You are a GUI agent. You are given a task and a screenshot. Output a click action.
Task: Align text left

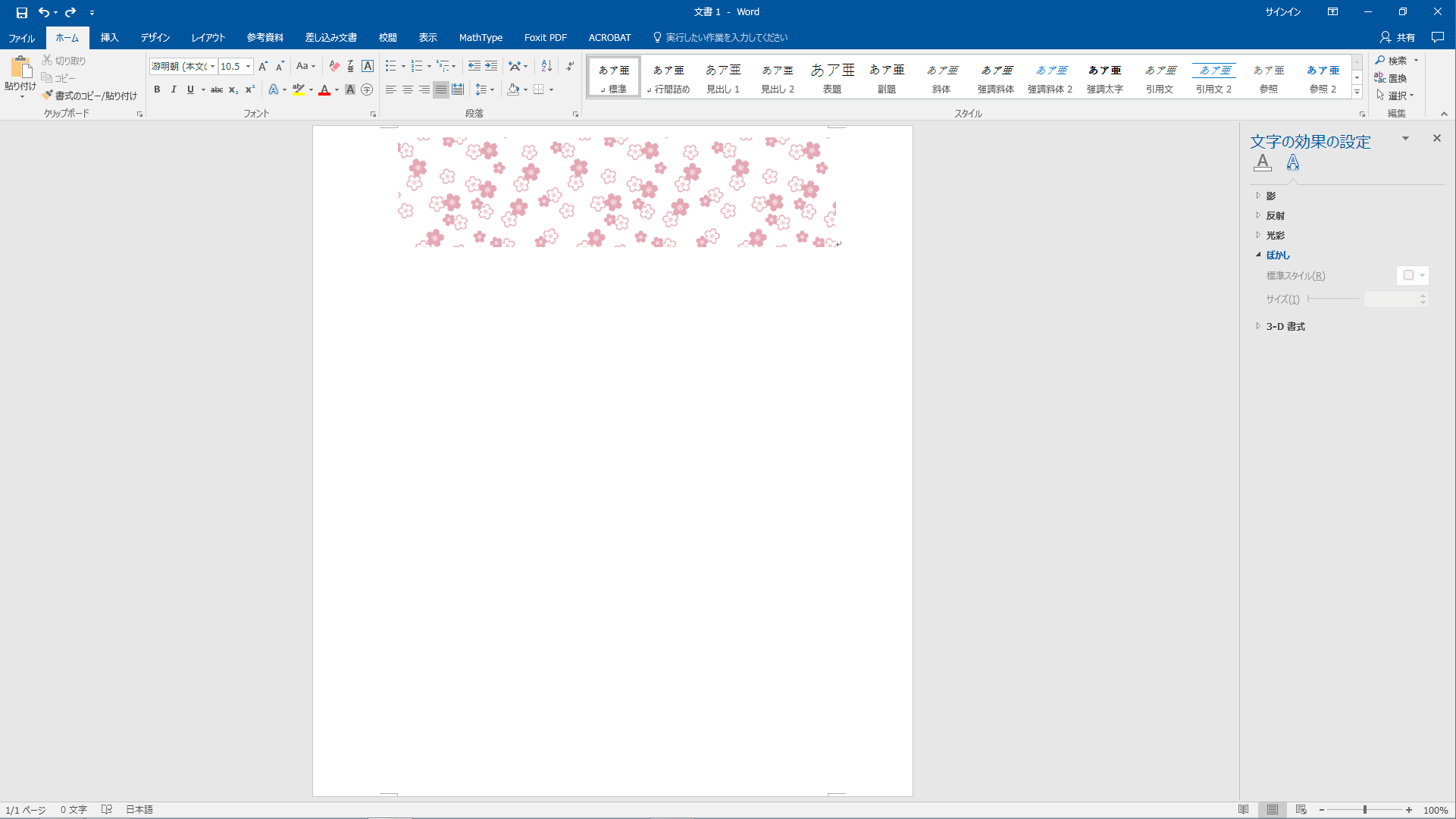(x=391, y=89)
